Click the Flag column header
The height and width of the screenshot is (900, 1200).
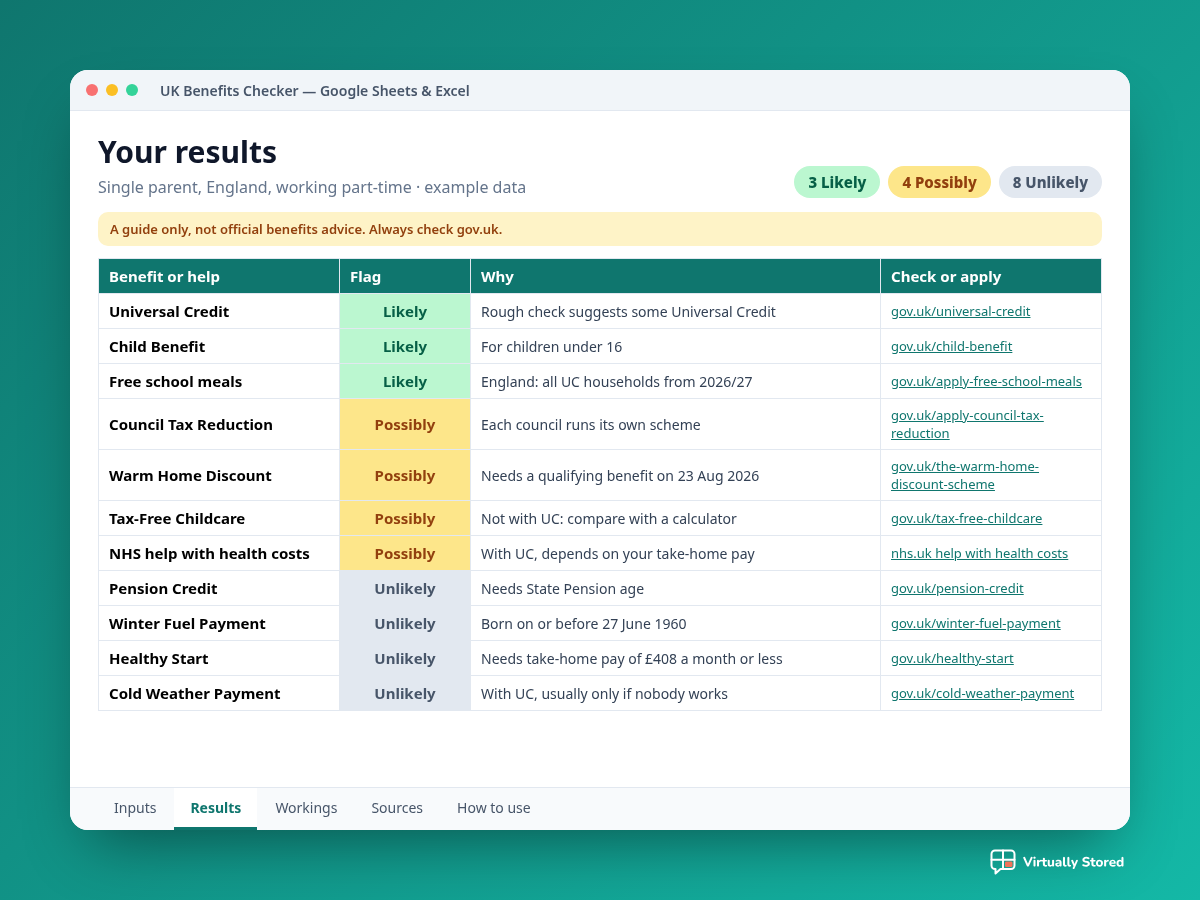click(x=405, y=276)
